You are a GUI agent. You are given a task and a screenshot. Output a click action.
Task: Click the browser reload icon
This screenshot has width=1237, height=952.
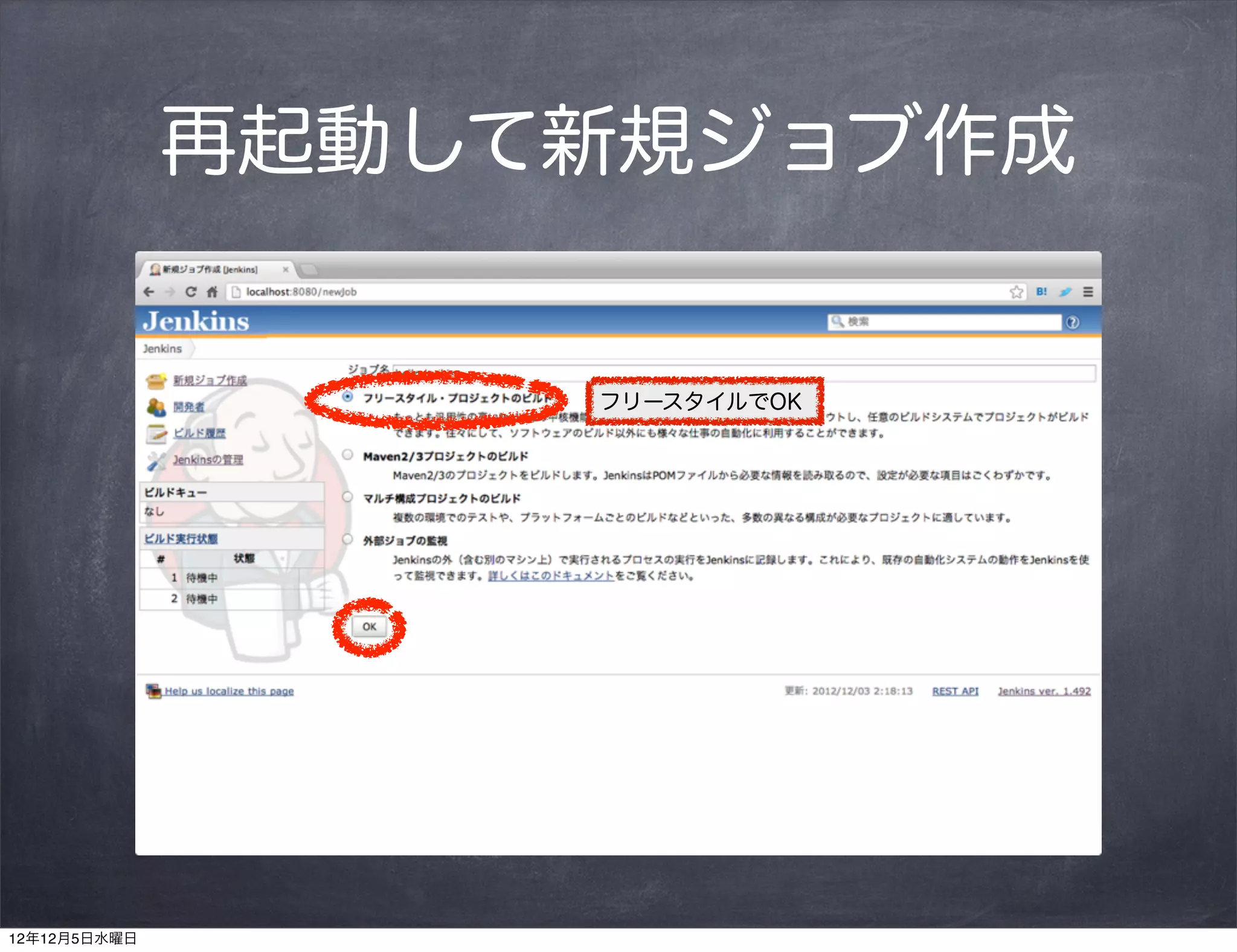coord(191,292)
